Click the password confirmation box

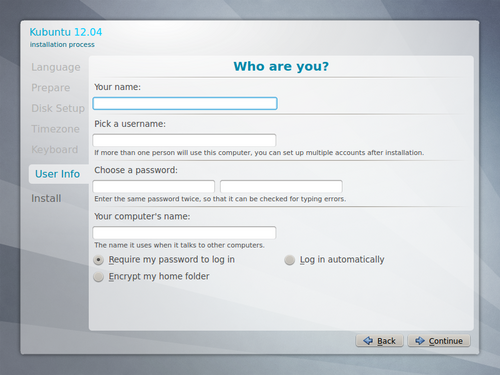[281, 186]
